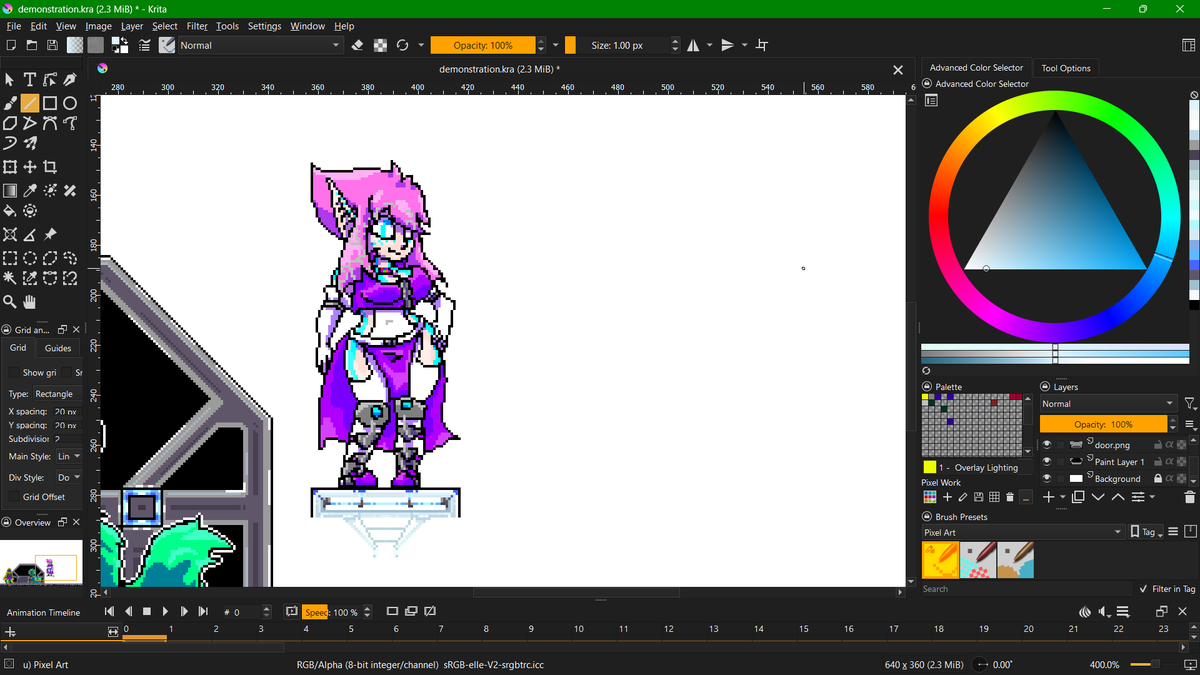Hide Paint Layer 1 using its eye icon
This screenshot has width=1200, height=675.
[1046, 462]
